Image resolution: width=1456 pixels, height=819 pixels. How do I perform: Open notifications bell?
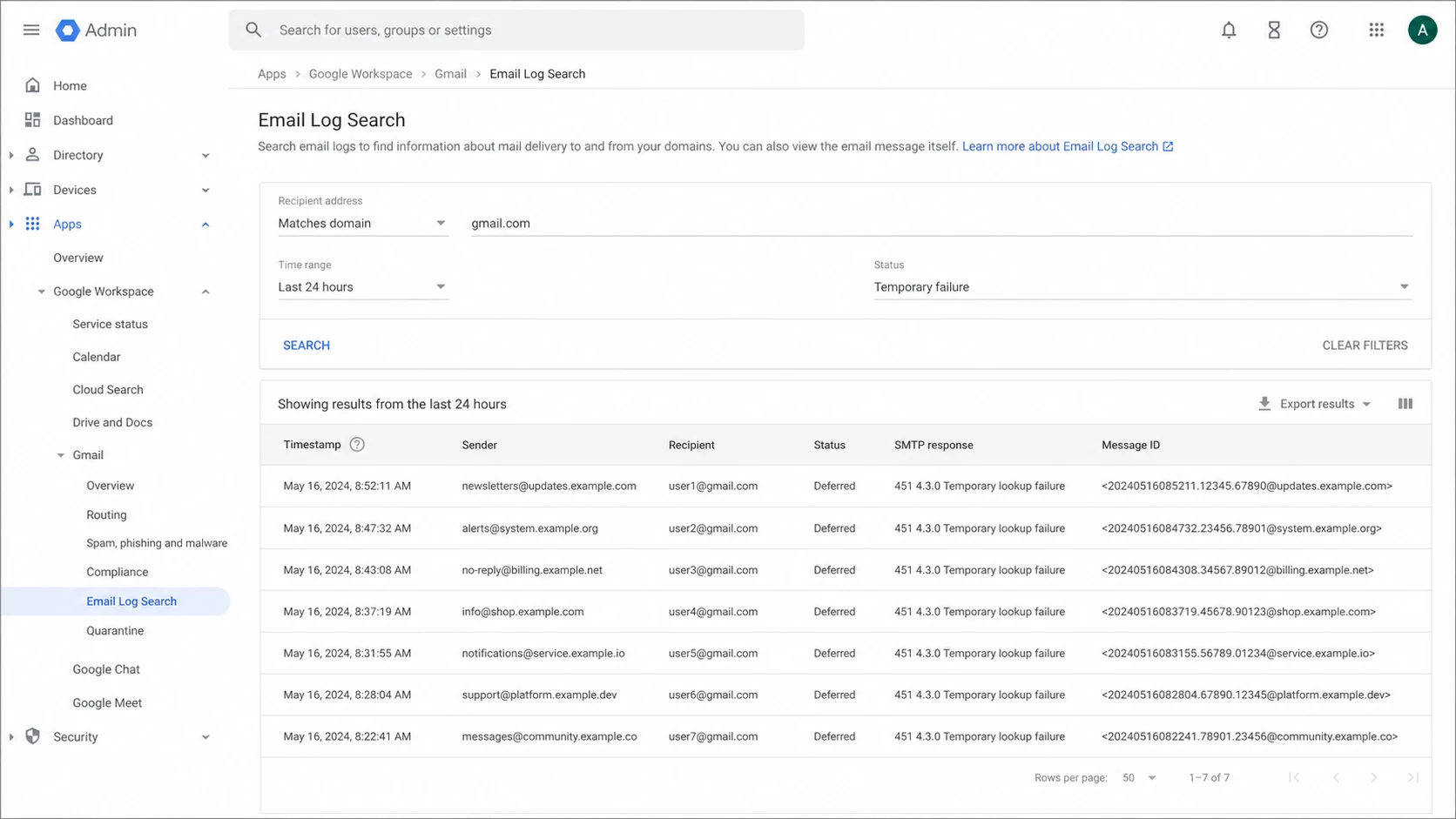click(1229, 30)
